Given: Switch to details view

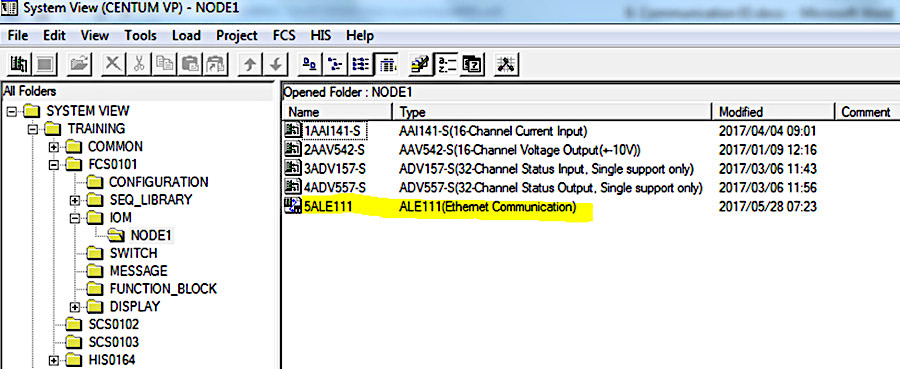Looking at the screenshot, I should pos(387,64).
